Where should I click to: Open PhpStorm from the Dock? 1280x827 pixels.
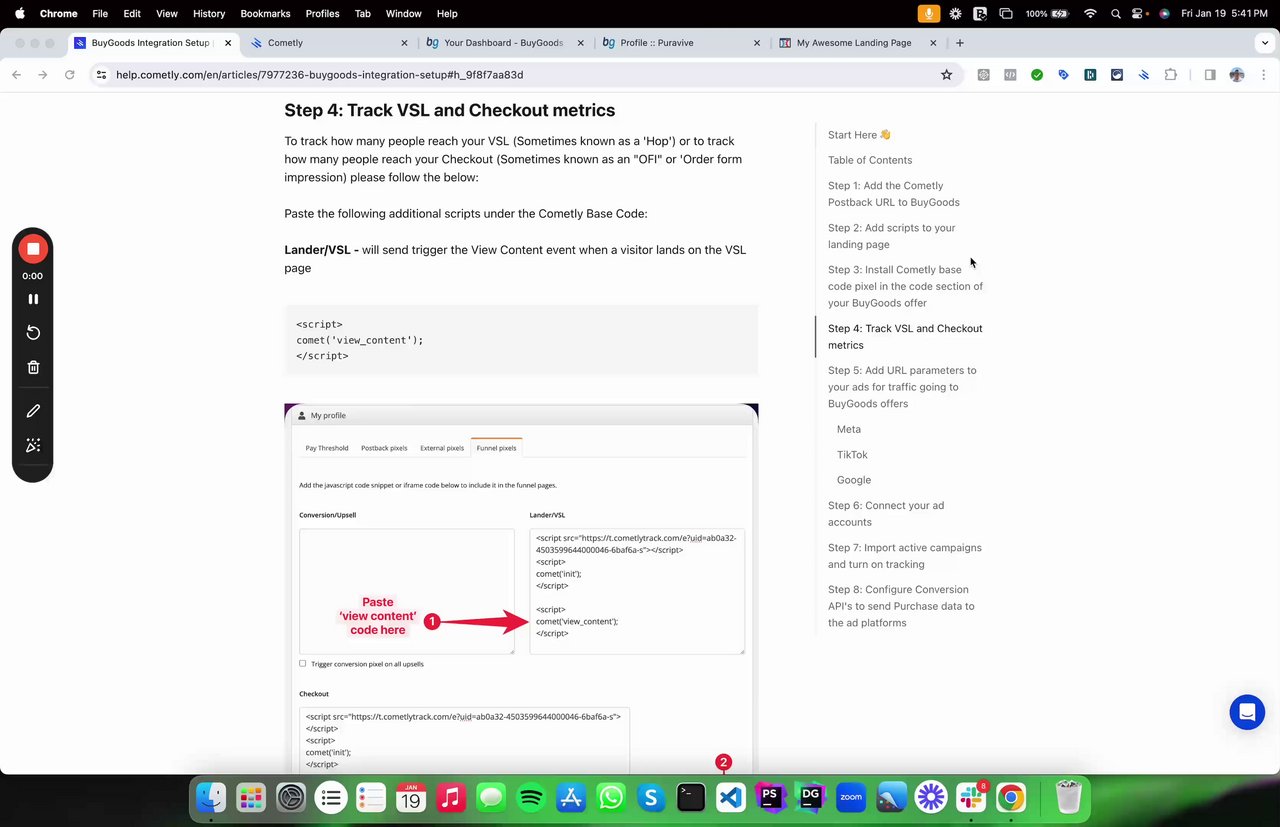pos(771,797)
